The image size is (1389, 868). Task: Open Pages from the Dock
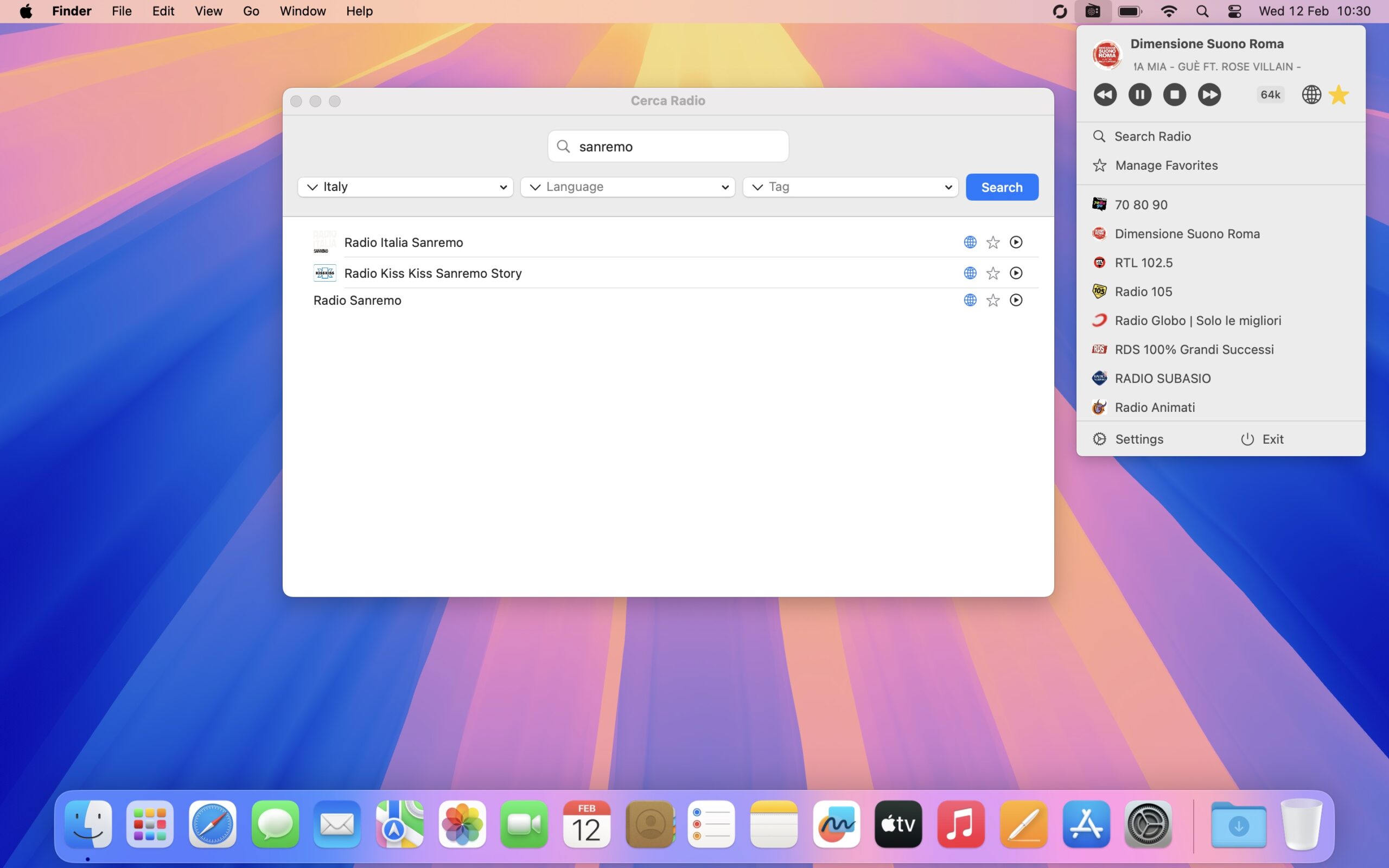(1023, 824)
